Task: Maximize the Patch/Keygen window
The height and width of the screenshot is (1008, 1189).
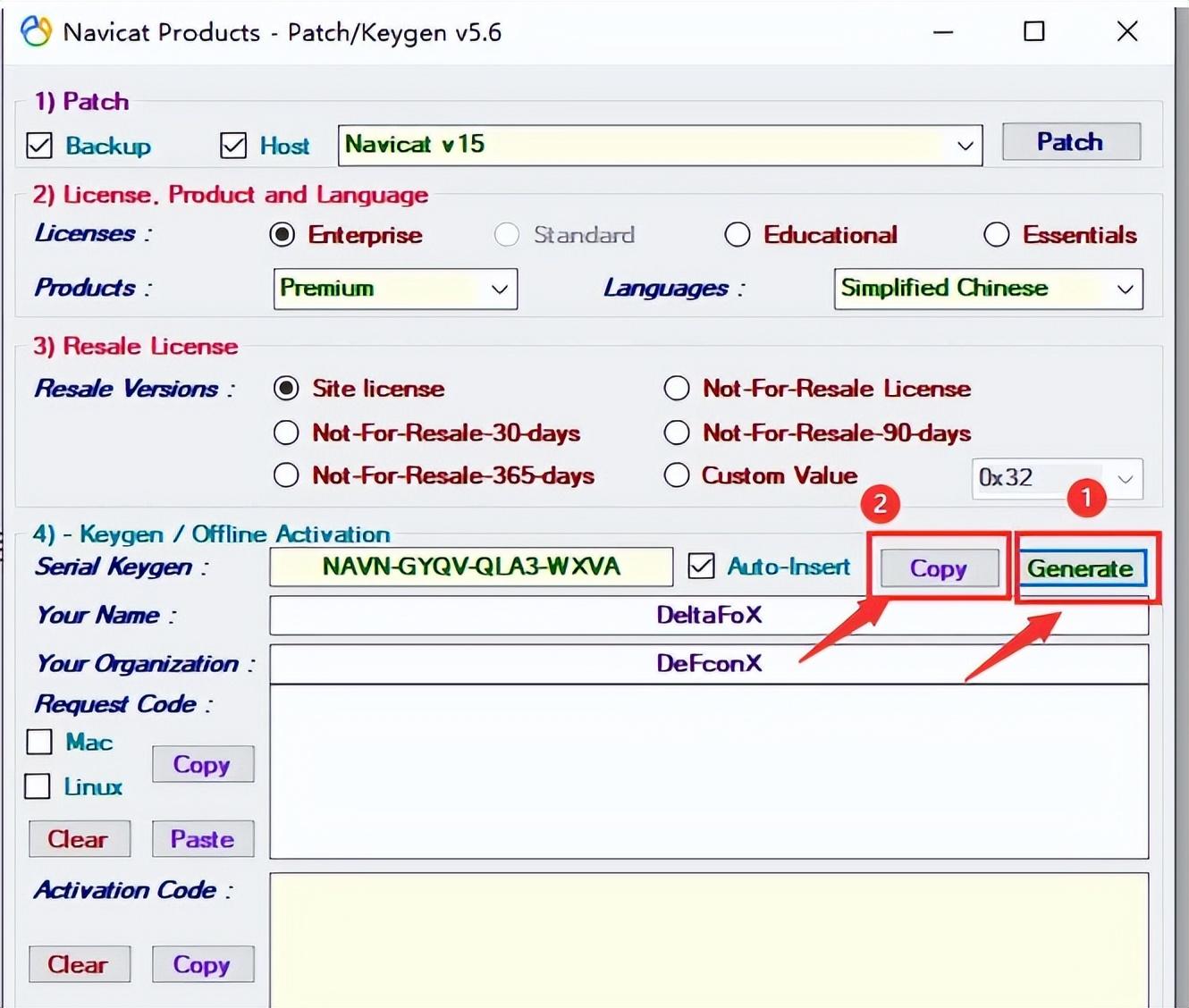Action: pyautogui.click(x=1034, y=32)
